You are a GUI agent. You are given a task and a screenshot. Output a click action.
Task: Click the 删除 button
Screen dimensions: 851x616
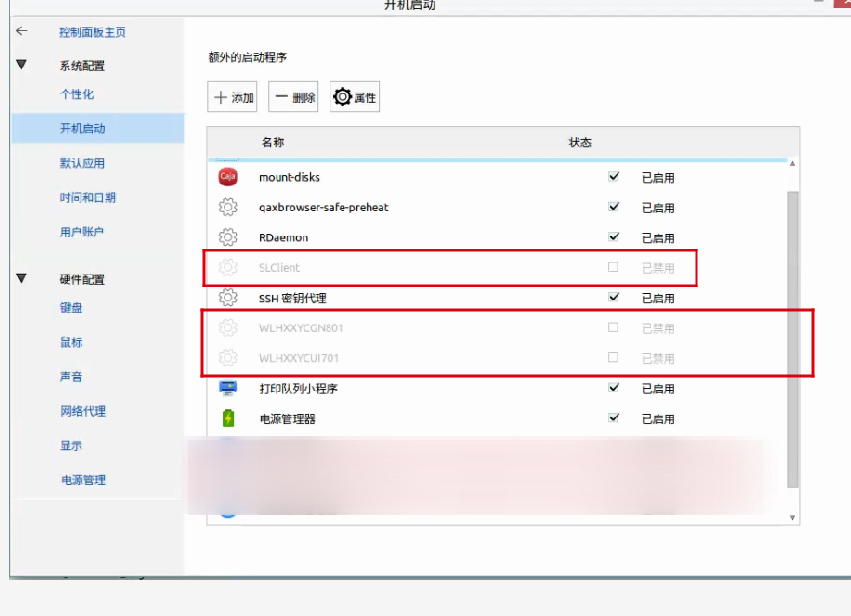[293, 98]
